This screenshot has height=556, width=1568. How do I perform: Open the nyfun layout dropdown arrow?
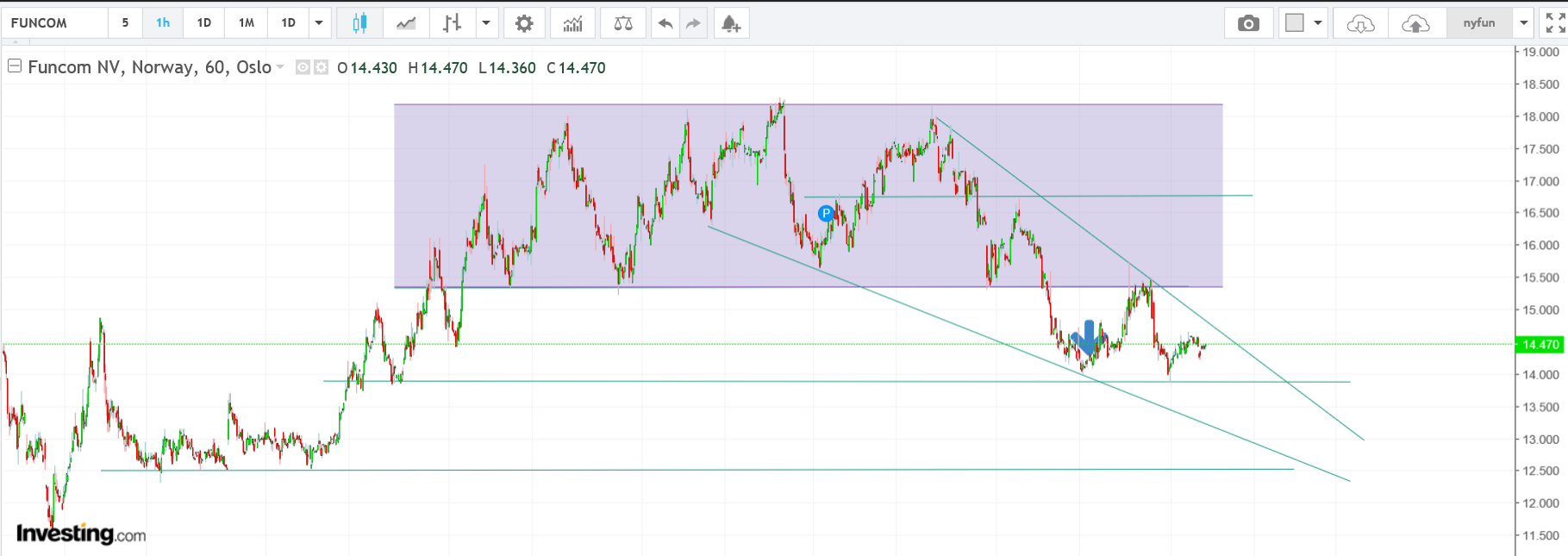click(x=1523, y=23)
